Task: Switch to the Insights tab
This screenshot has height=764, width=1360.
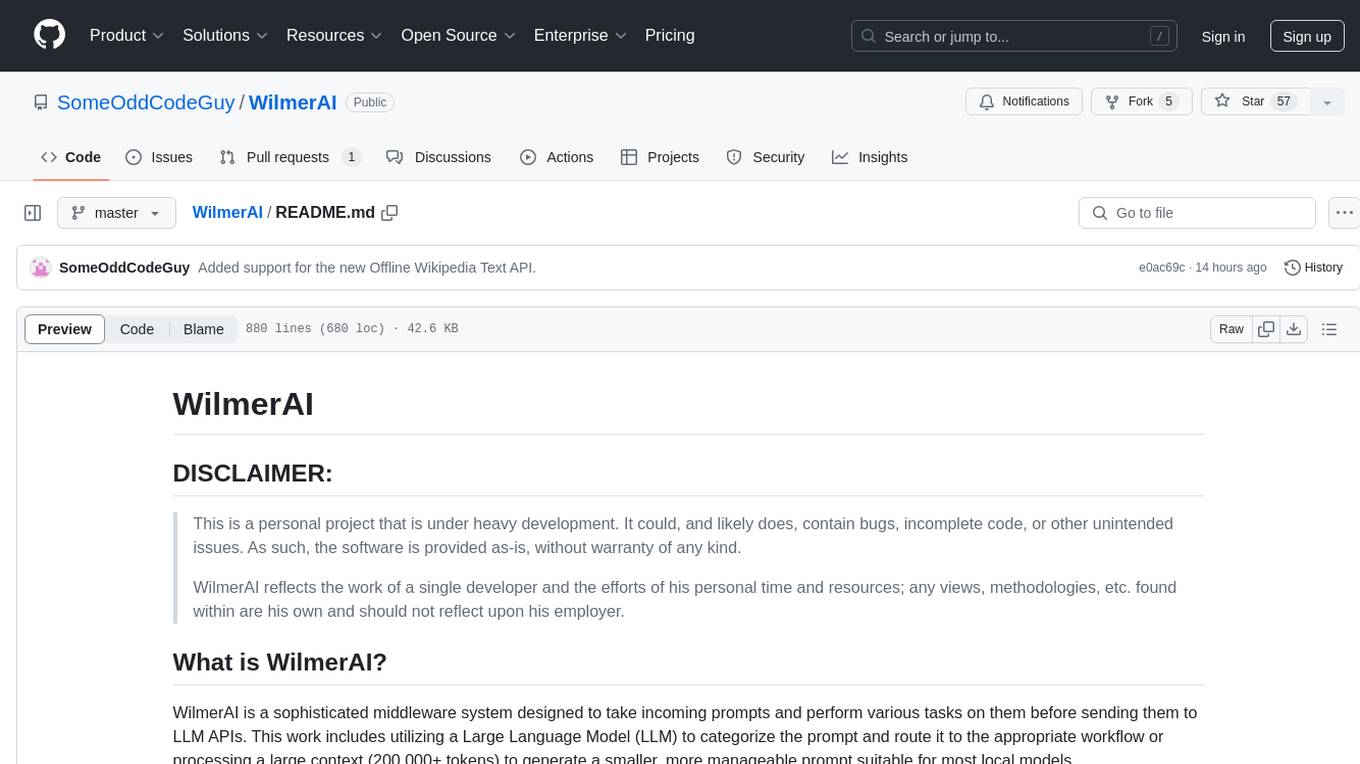Action: pos(870,157)
